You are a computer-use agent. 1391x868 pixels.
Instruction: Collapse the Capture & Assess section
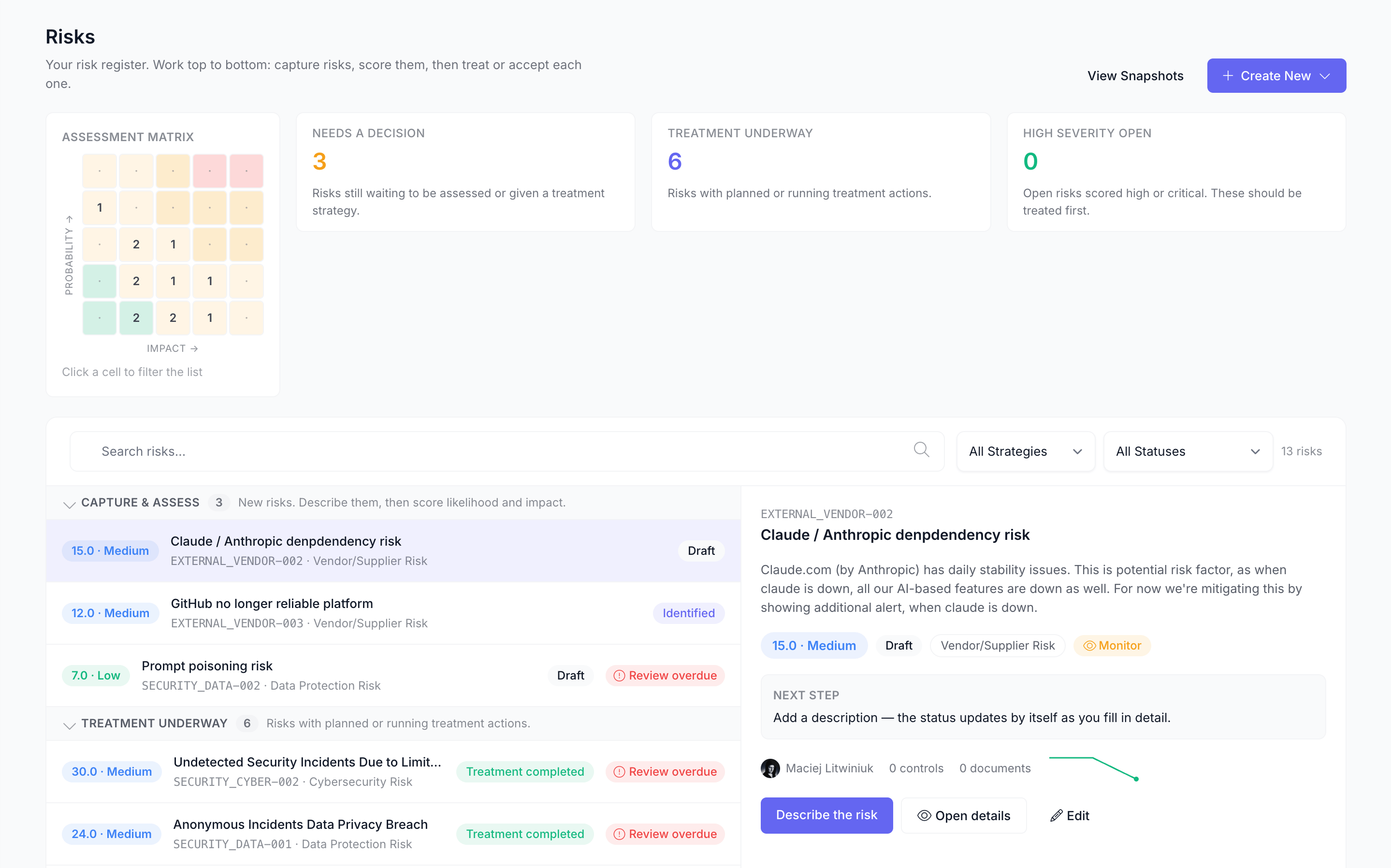tap(69, 504)
